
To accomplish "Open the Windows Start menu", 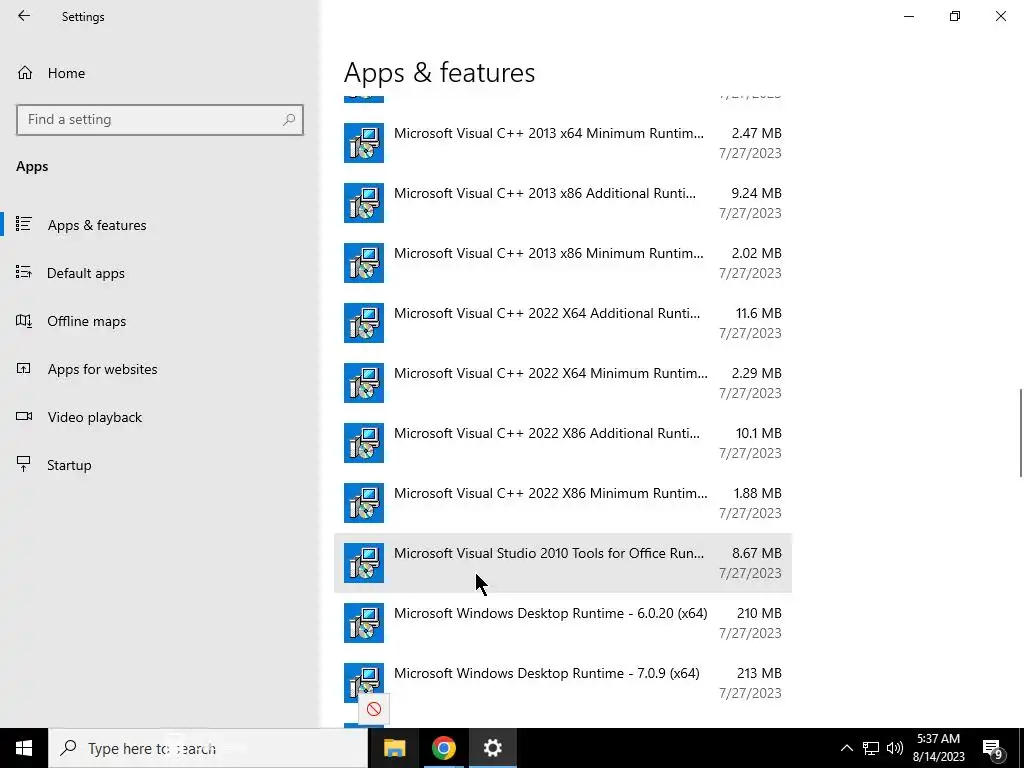I will coord(24,748).
